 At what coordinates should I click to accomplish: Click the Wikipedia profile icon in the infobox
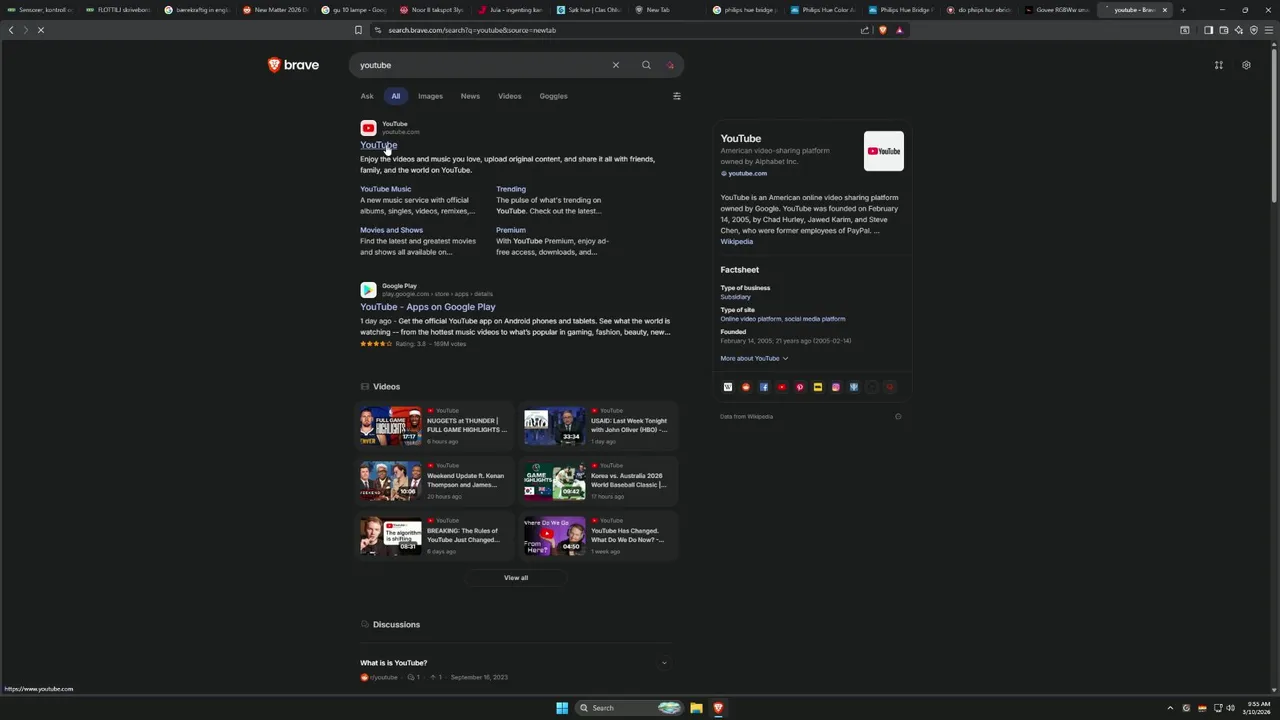[728, 387]
